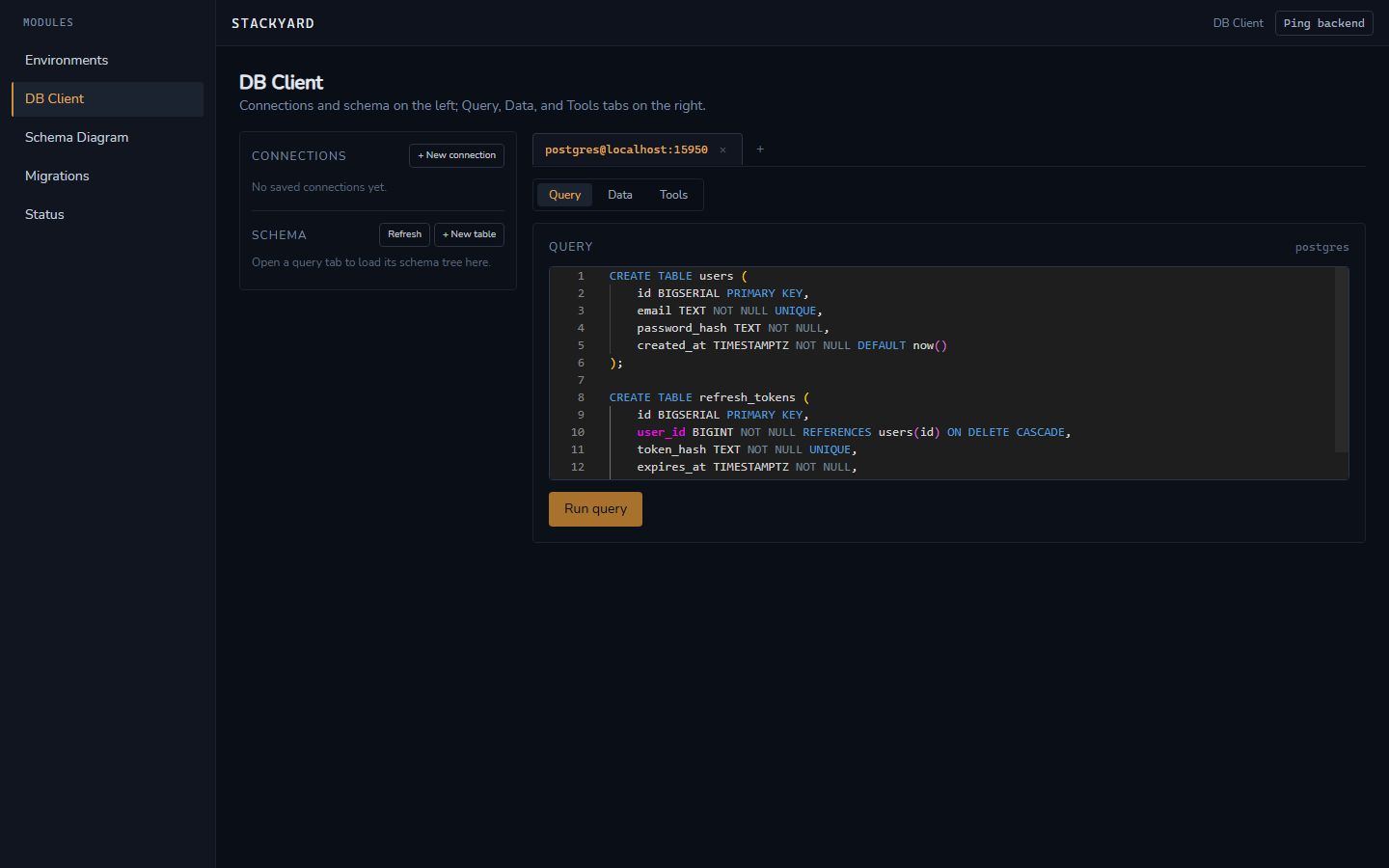Screen dimensions: 1389x868
Task: Click the editor vertical scrollbar
Action: point(1341,360)
